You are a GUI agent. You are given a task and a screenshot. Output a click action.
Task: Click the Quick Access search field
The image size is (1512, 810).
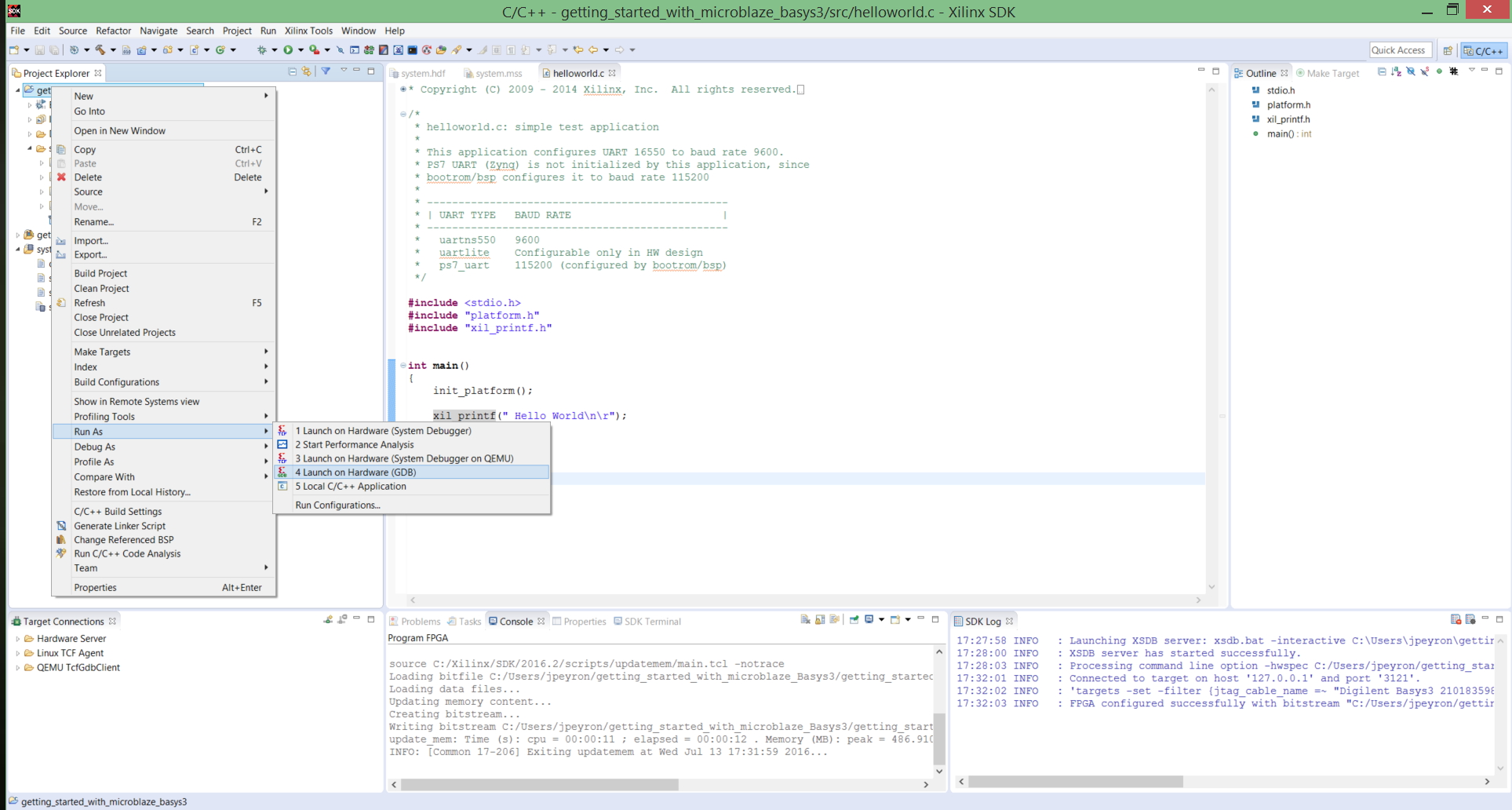[1400, 50]
